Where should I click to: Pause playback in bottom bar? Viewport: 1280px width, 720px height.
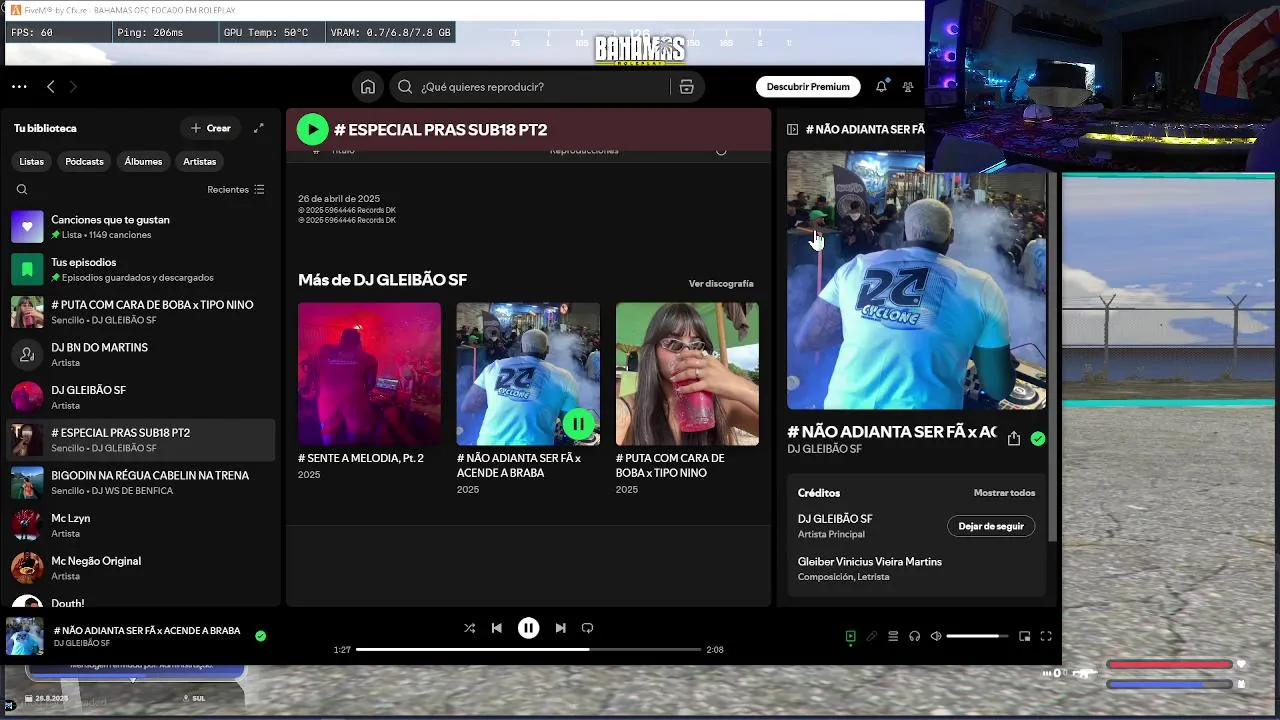528,628
